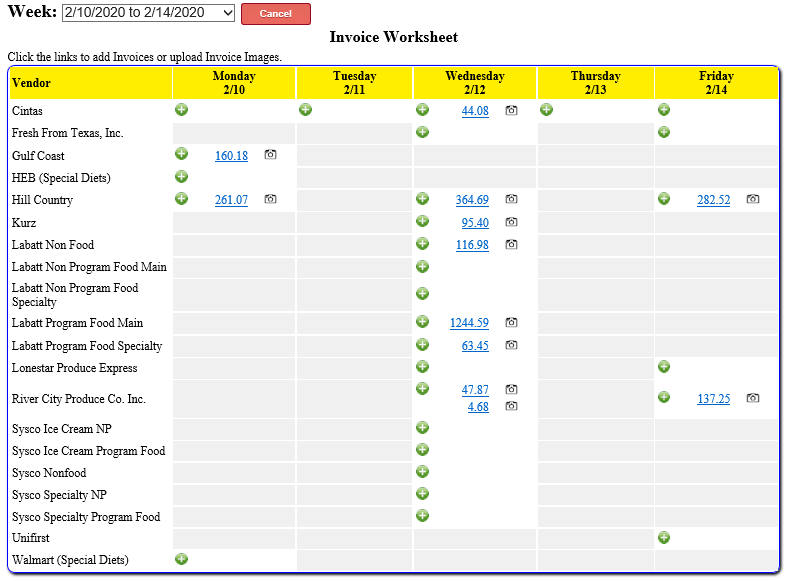Image resolution: width=790 pixels, height=581 pixels.
Task: Upload image for Labatt Non Food 116.98
Action: pos(511,244)
